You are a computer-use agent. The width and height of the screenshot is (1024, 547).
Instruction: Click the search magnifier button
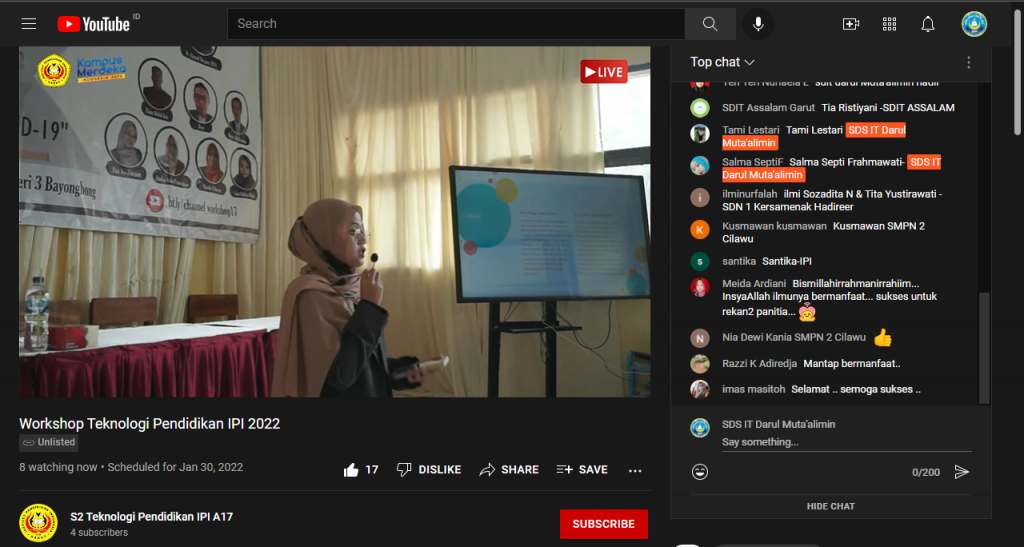[710, 24]
